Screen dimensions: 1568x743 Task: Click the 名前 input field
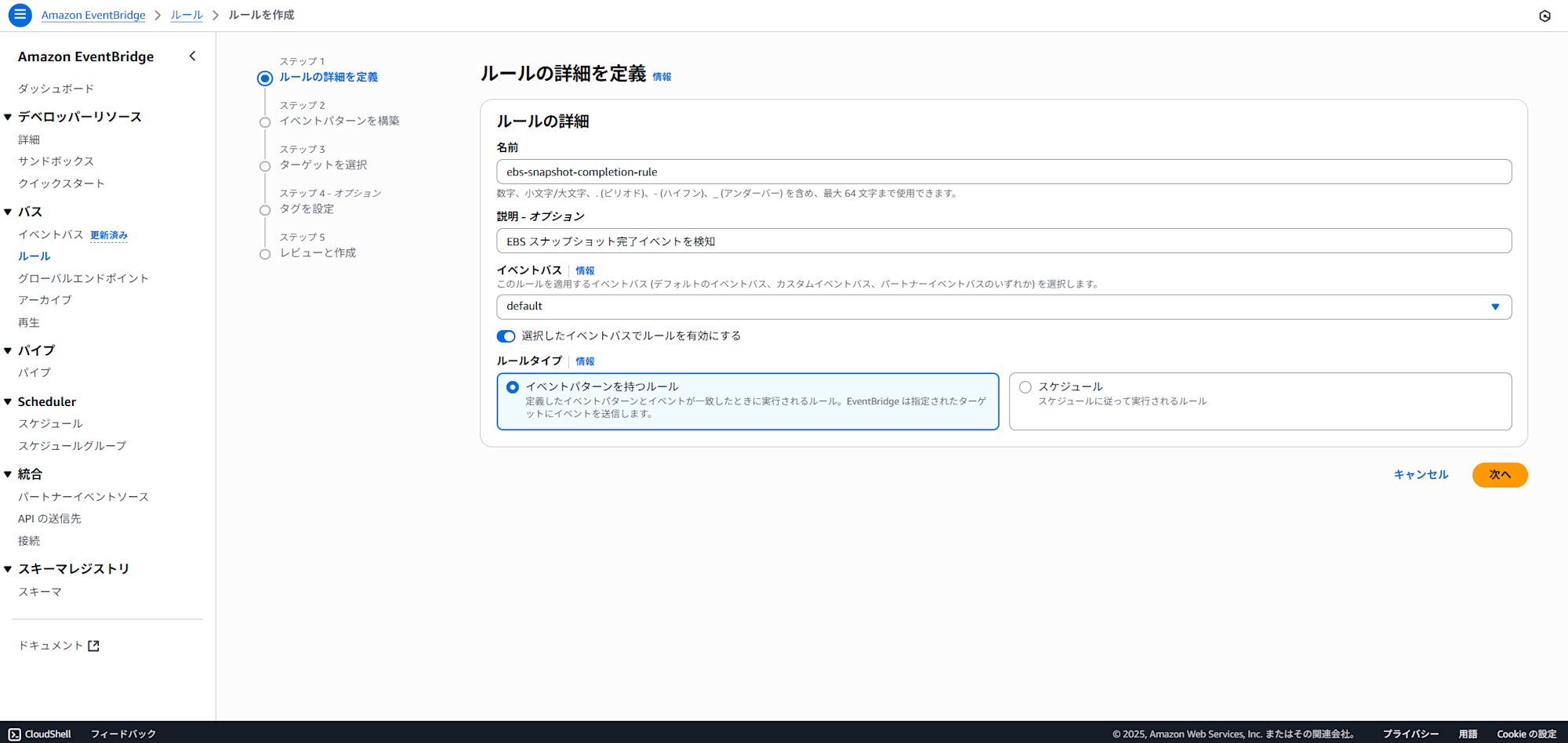tap(1004, 172)
